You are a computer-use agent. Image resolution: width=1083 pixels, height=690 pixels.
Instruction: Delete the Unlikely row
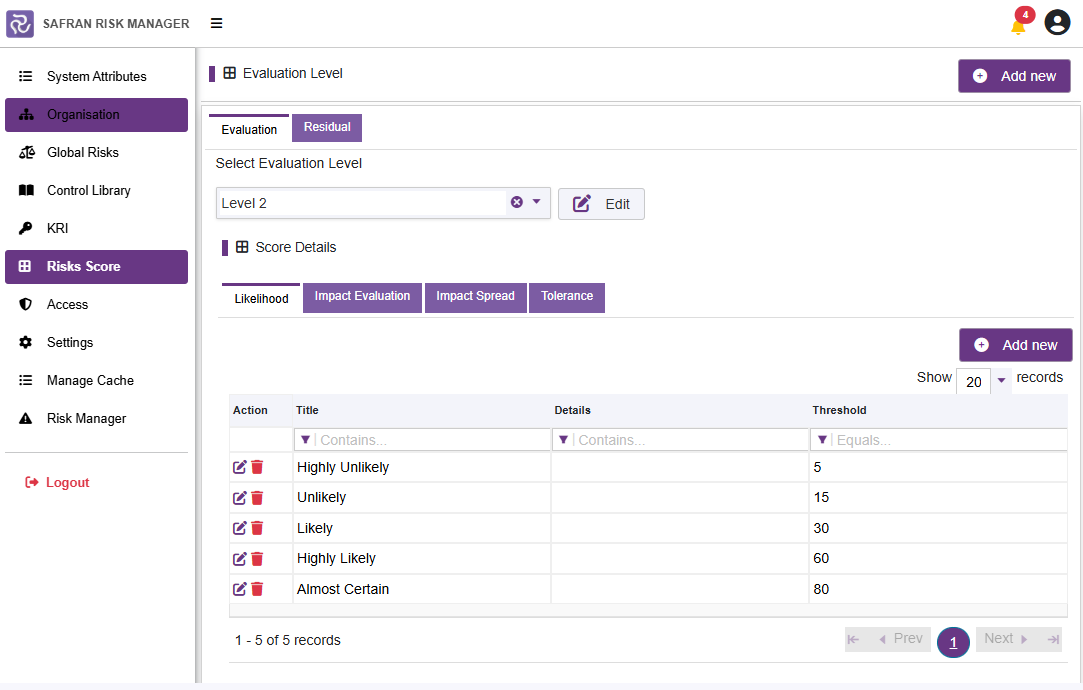[257, 498]
